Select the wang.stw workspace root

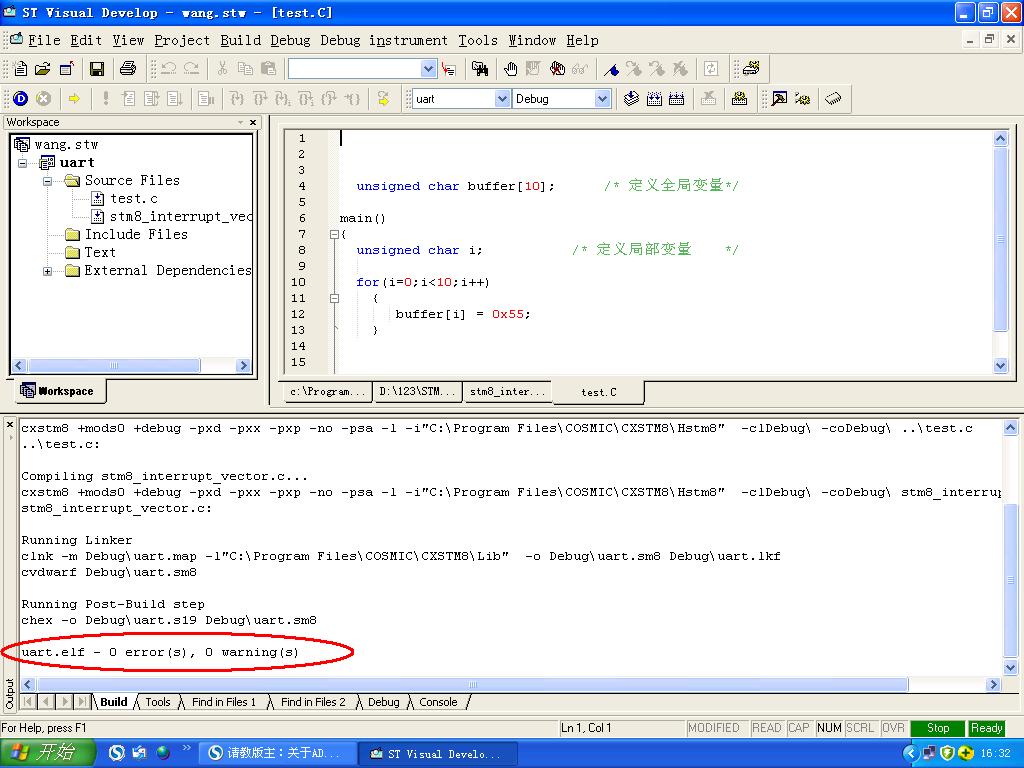coord(56,144)
